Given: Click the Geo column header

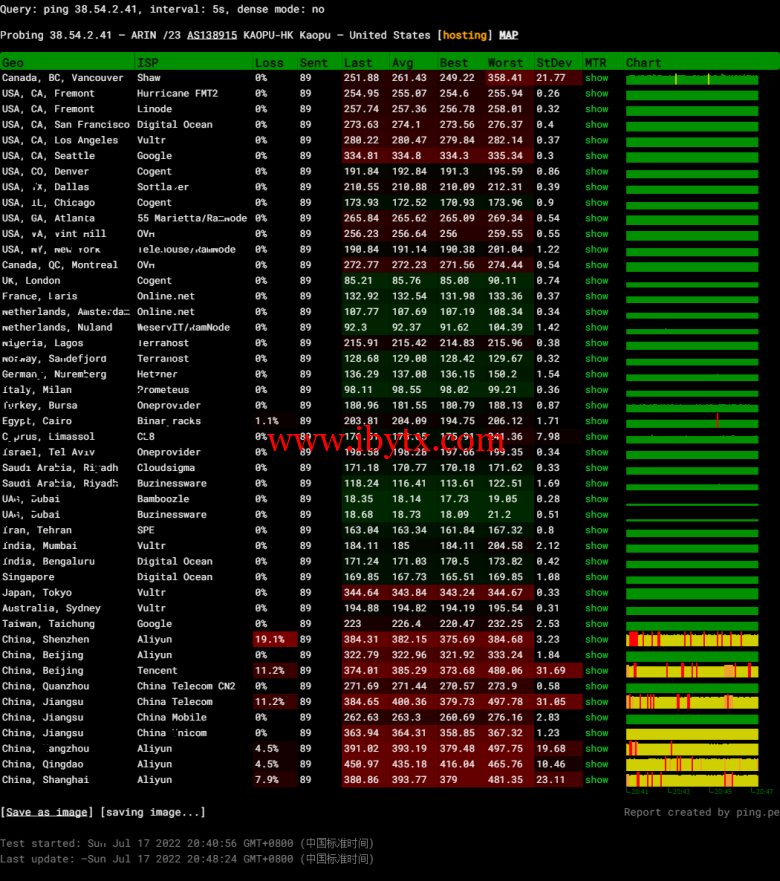Looking at the screenshot, I should [13, 63].
